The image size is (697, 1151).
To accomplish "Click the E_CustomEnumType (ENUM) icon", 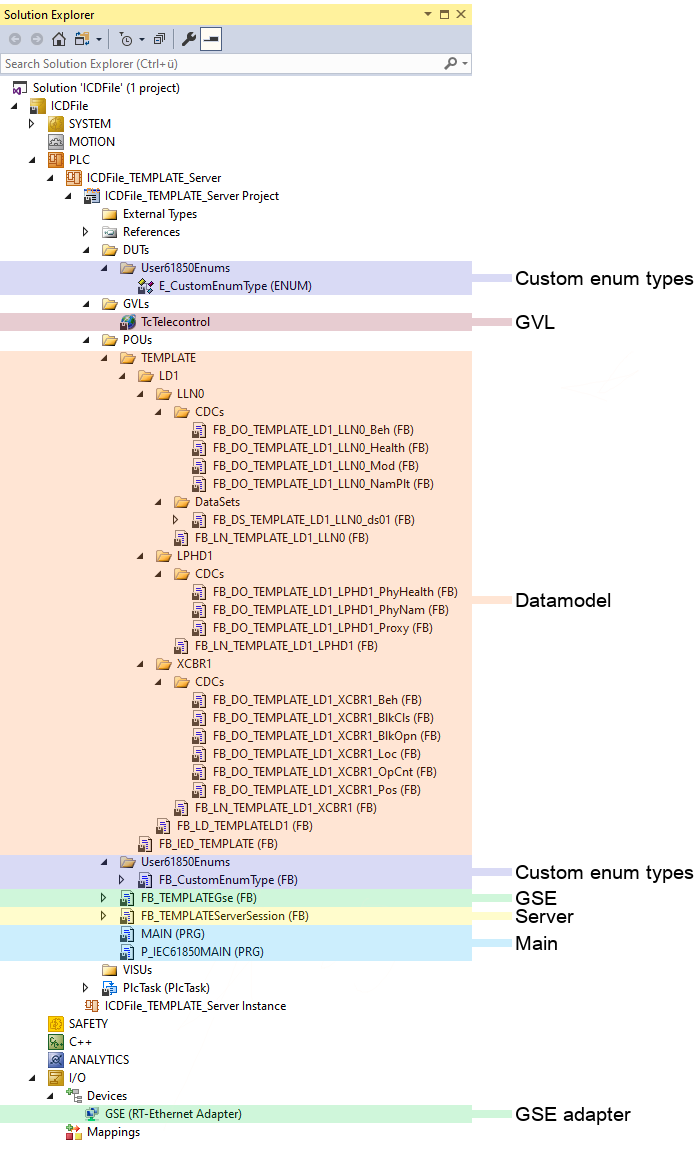I will coord(145,286).
